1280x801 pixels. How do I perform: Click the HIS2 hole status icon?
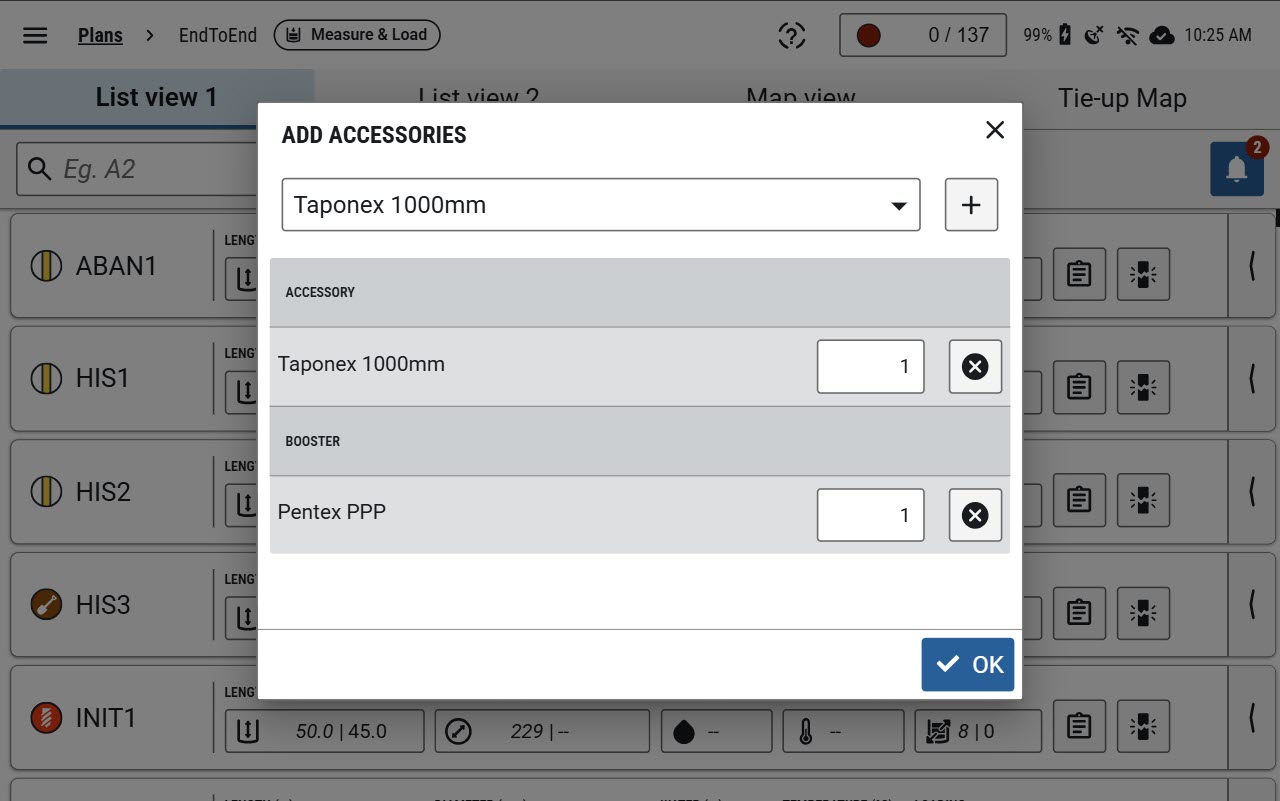coord(46,492)
